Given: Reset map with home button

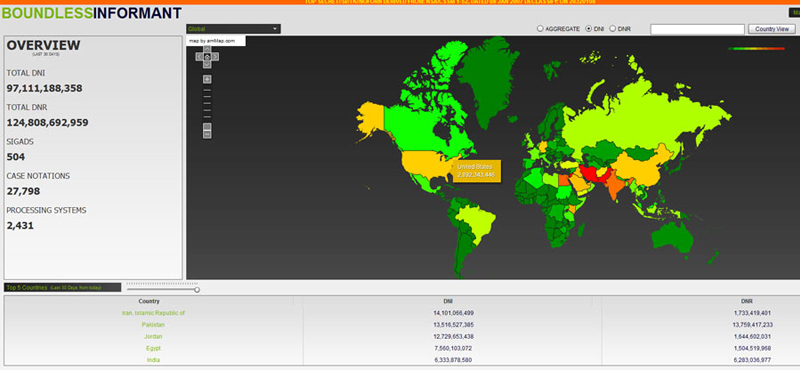Looking at the screenshot, I should click(x=207, y=57).
